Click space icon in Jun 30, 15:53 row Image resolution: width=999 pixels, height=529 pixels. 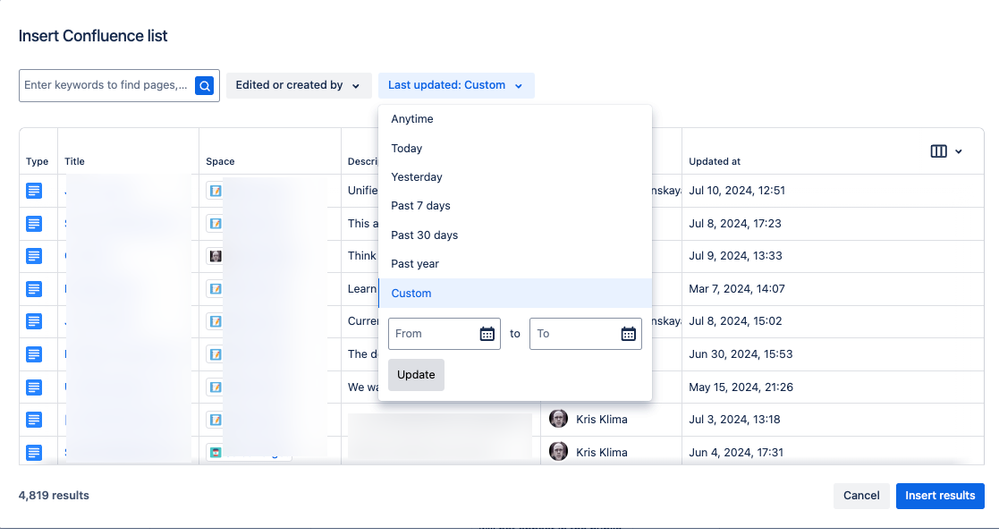coord(215,354)
